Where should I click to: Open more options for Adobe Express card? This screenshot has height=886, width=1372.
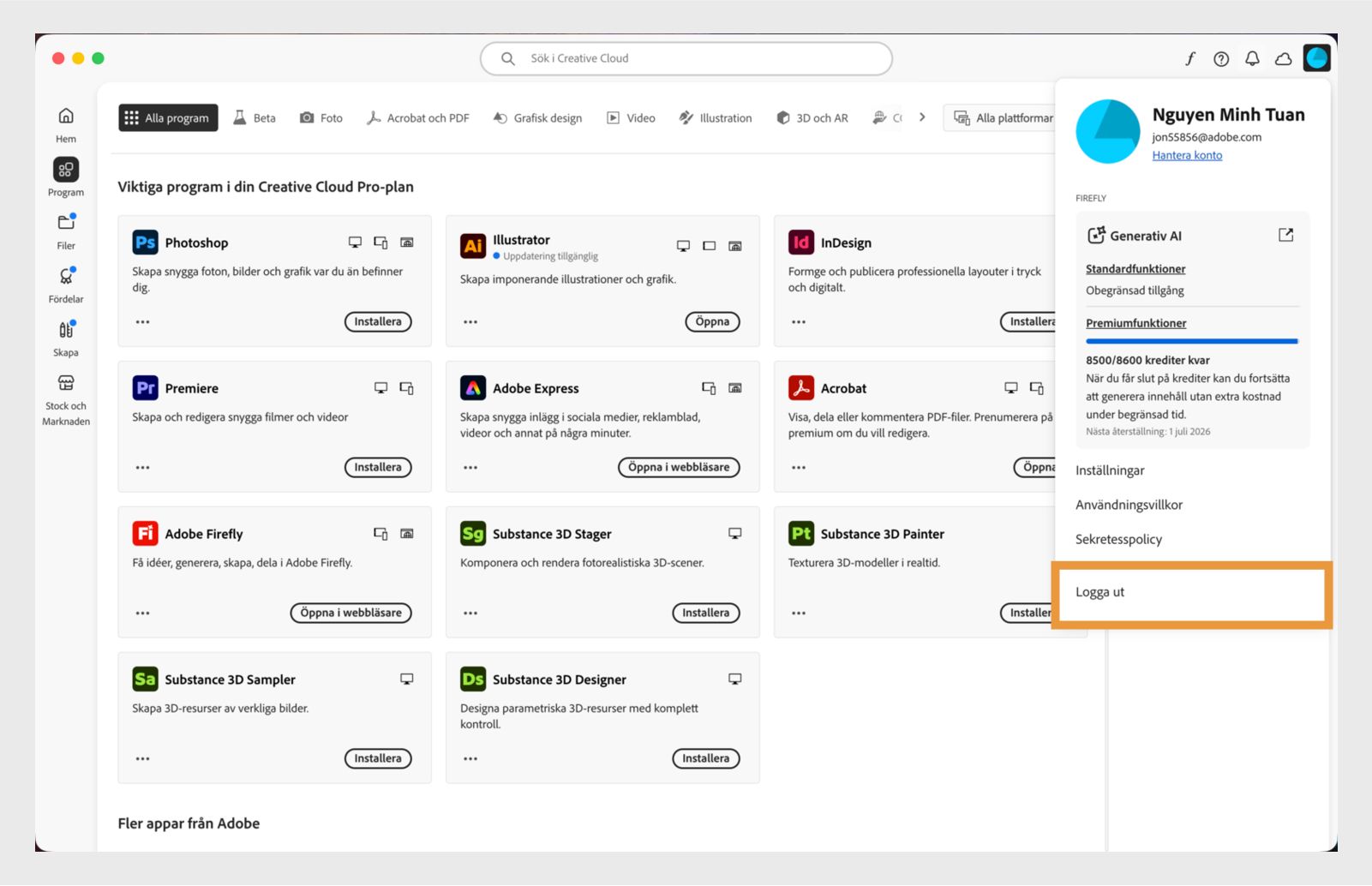point(470,468)
